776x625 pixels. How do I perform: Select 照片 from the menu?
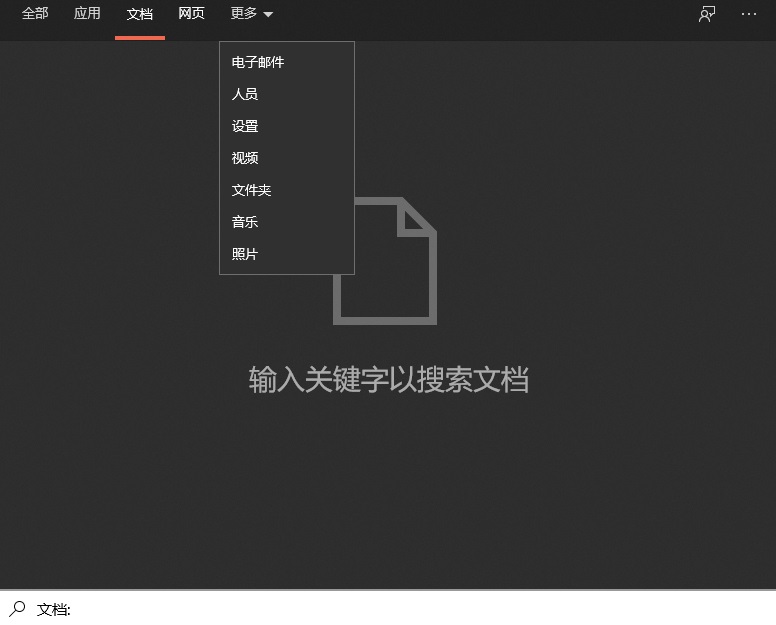tap(287, 254)
